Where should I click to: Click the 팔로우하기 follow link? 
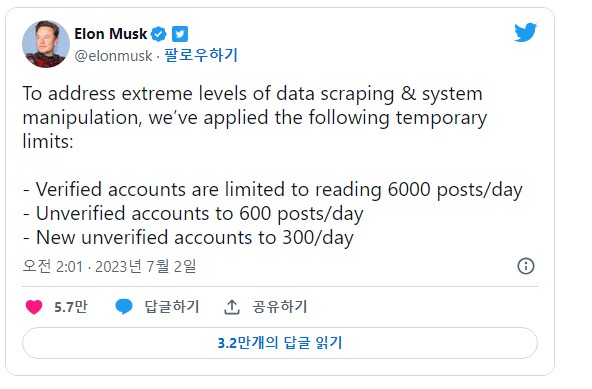tap(201, 55)
